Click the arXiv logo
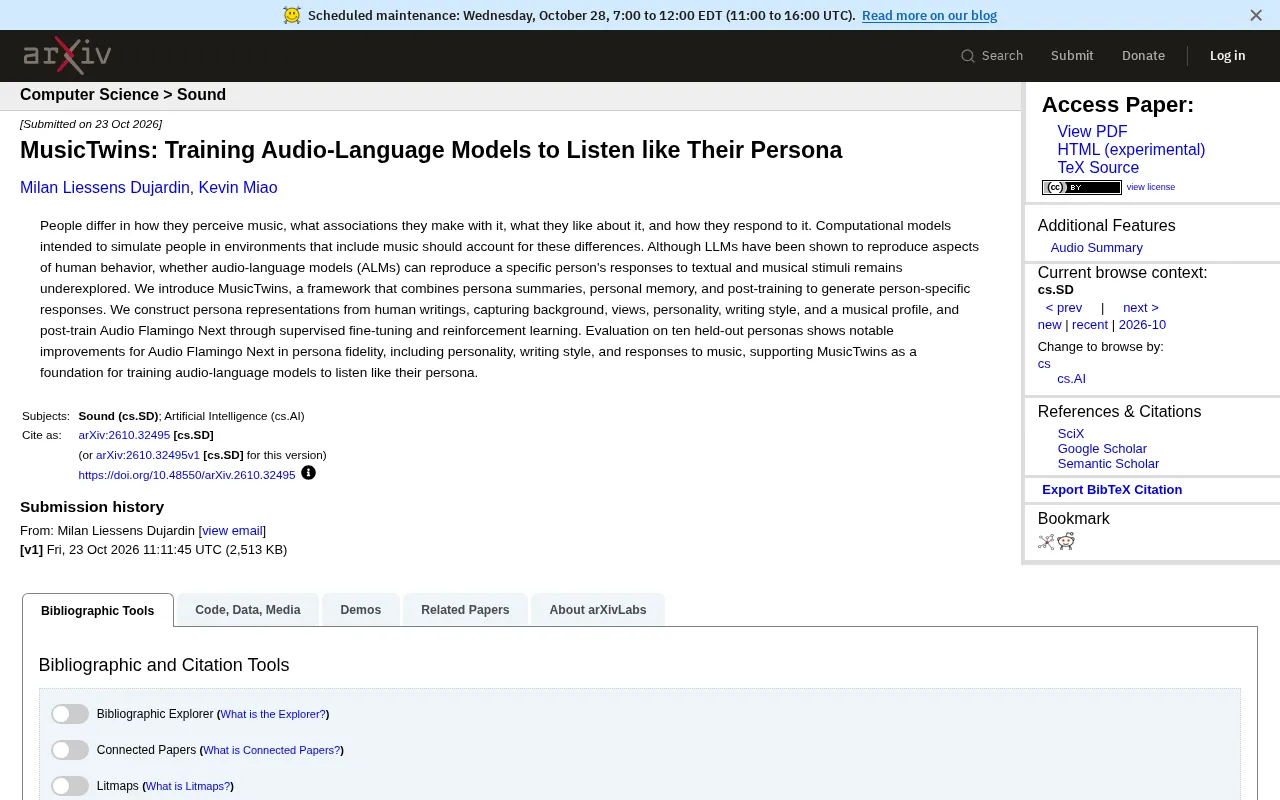Screen dimensions: 1280x800 coord(67,55)
